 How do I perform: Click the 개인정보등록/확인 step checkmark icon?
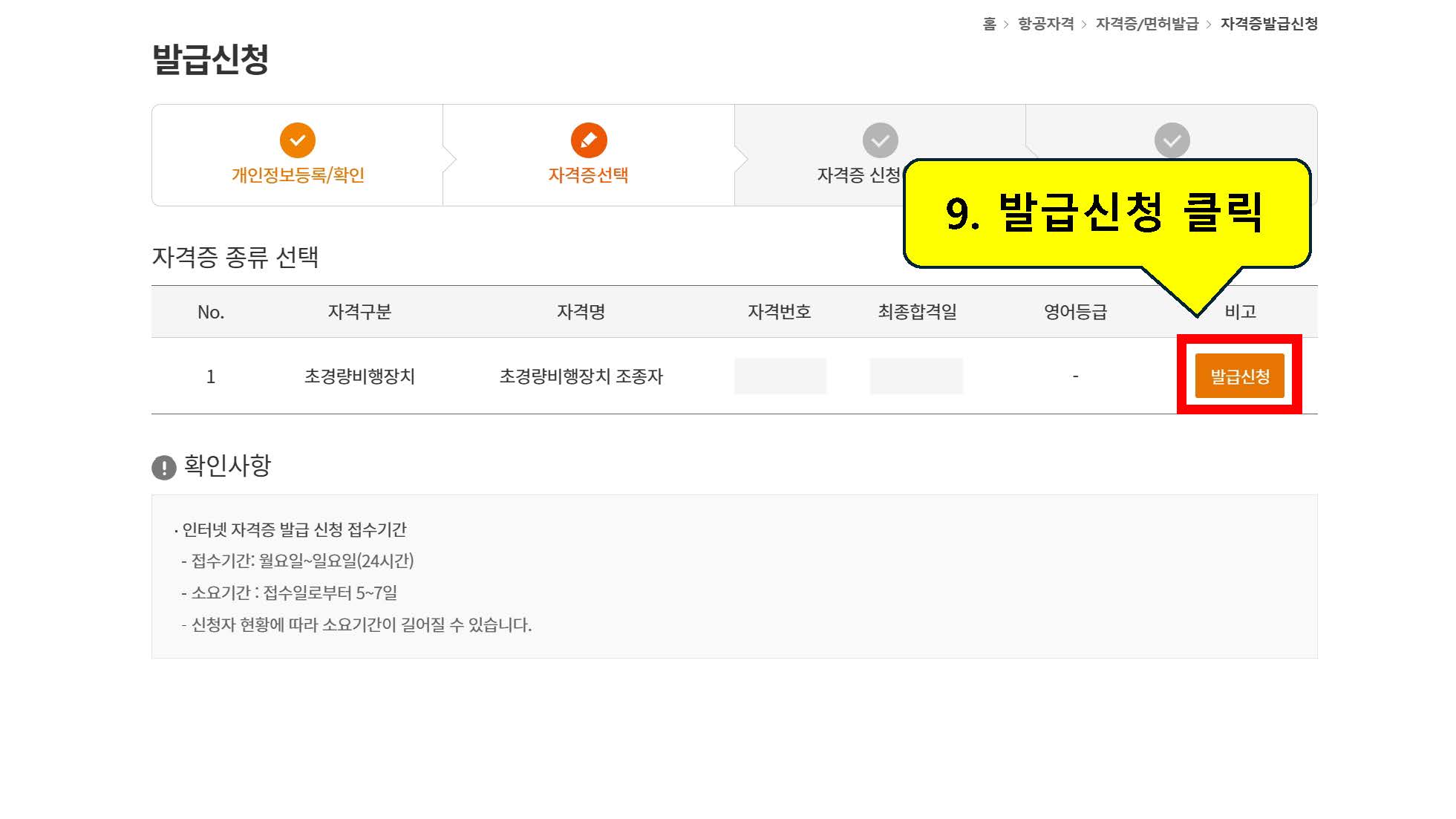[x=298, y=140]
